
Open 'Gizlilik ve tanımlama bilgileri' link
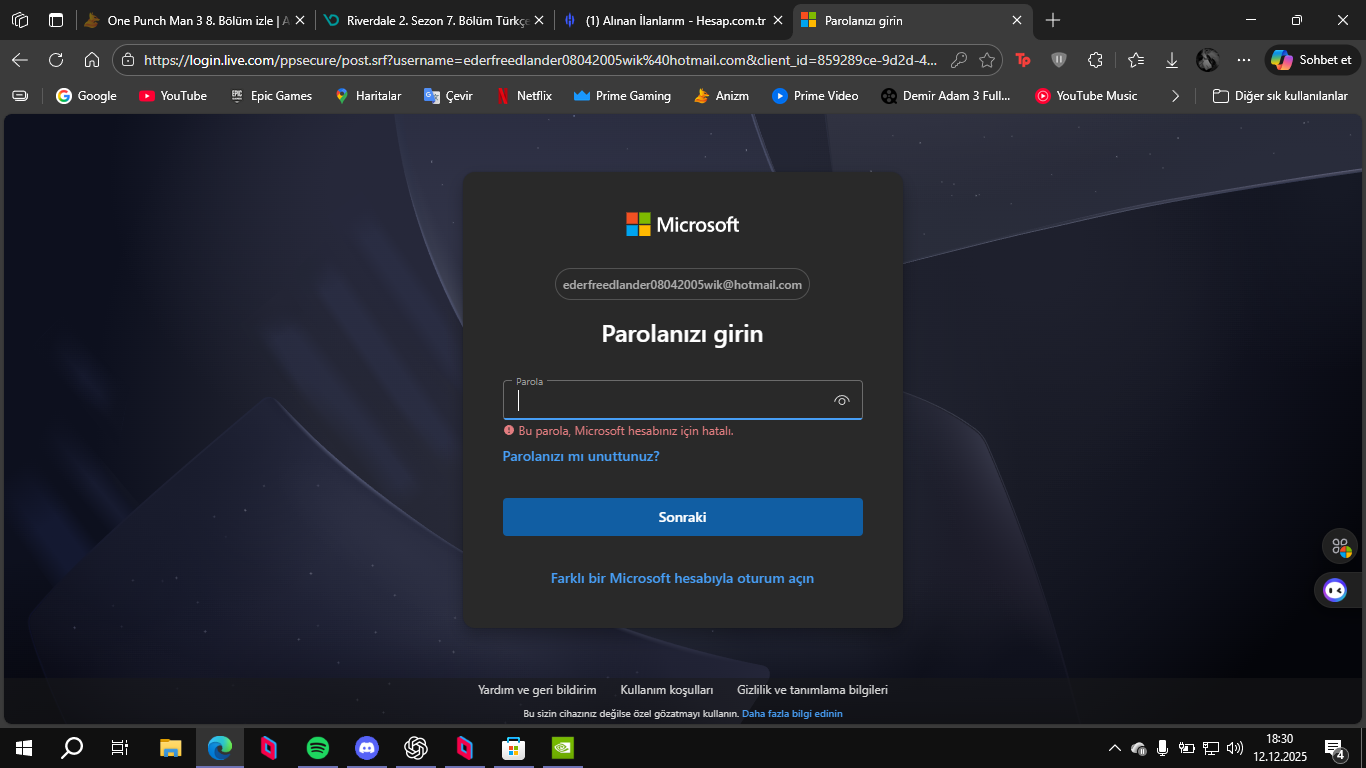point(812,690)
